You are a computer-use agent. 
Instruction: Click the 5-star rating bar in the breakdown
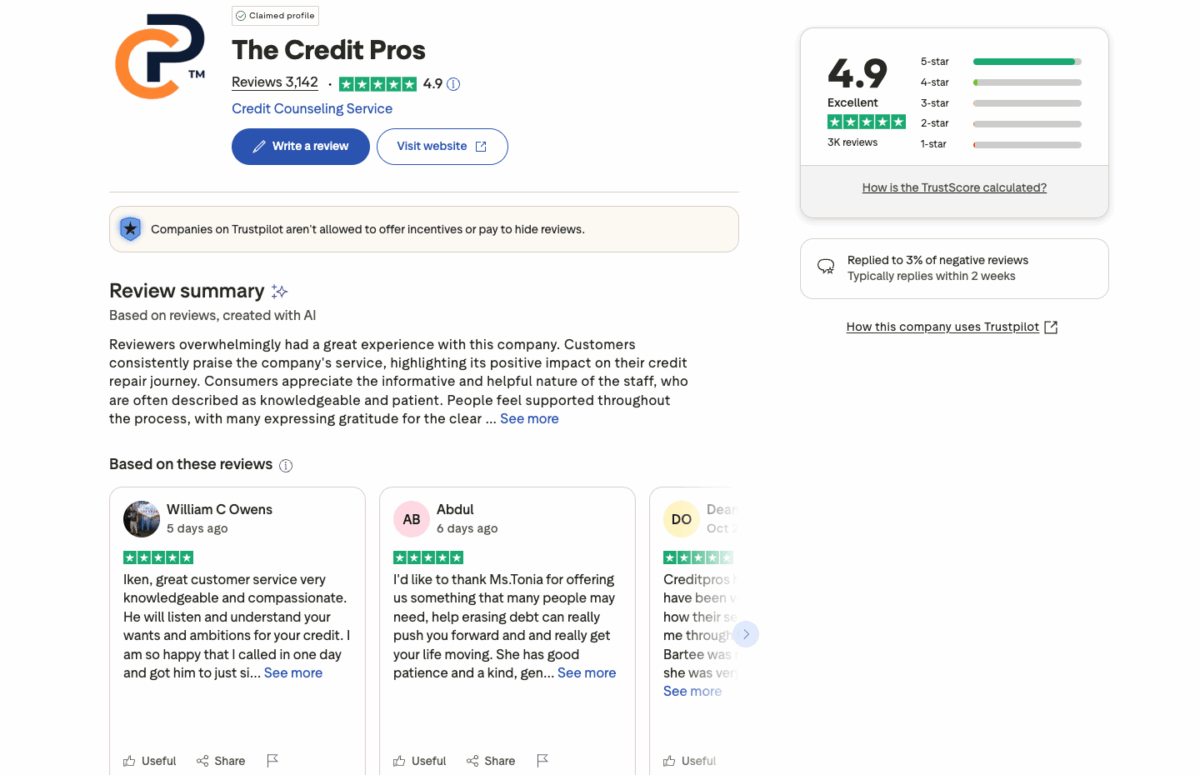click(x=1025, y=61)
